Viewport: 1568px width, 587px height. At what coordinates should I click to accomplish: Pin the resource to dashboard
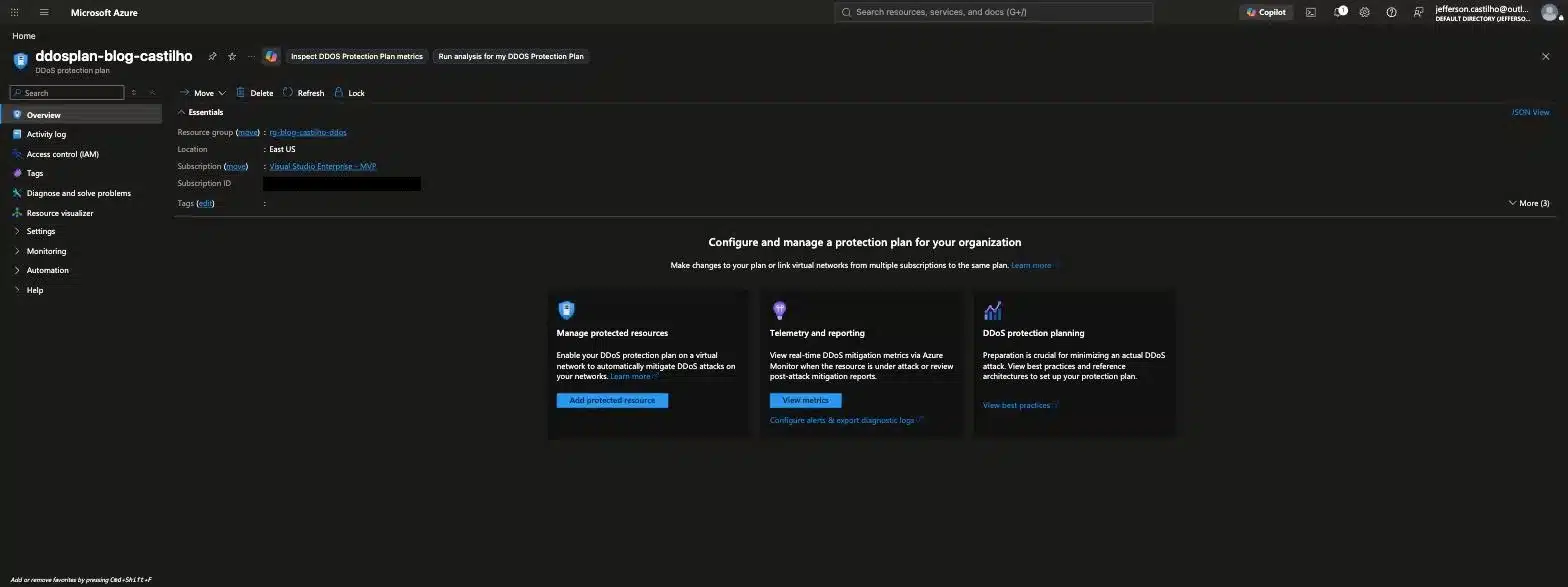[212, 56]
